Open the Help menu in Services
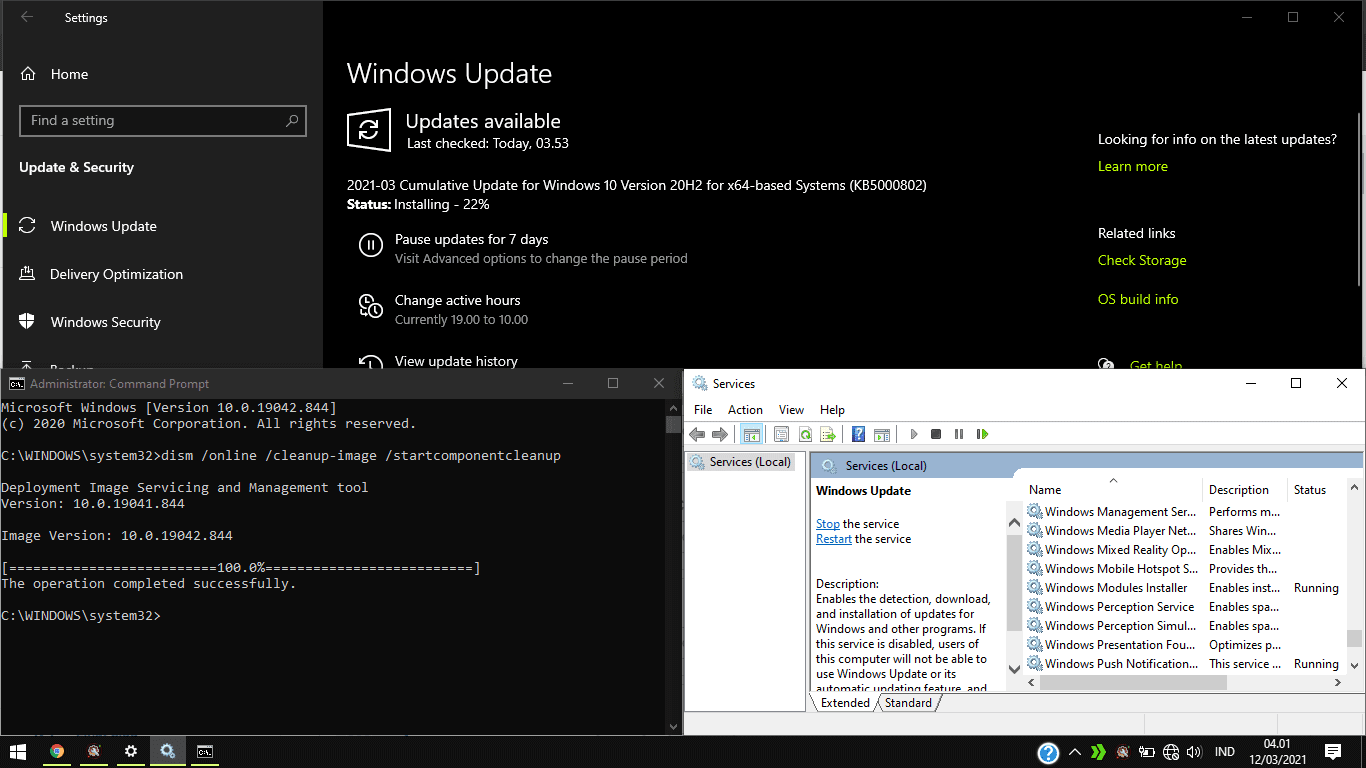This screenshot has height=768, width=1366. (x=832, y=410)
